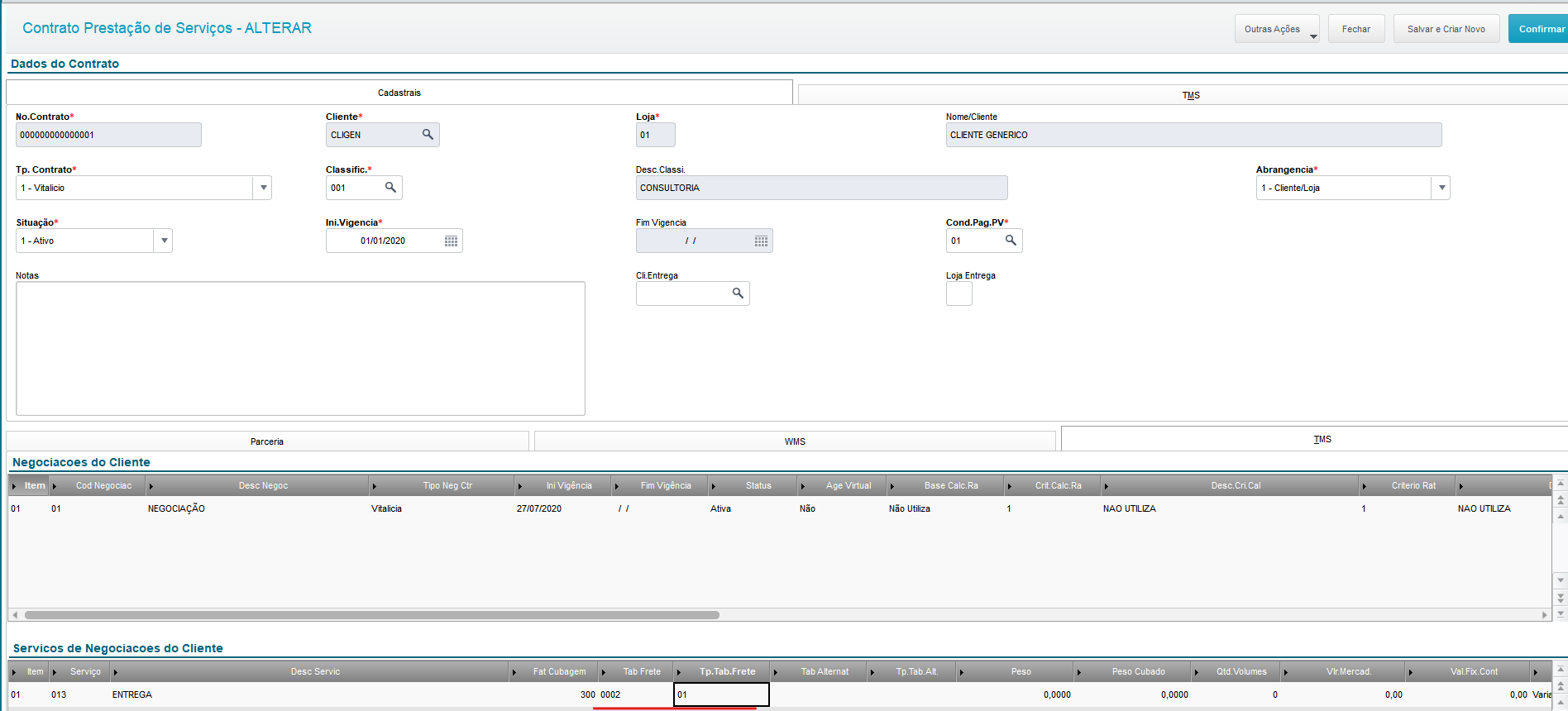This screenshot has height=711, width=1568.
Task: Click Salvar e Criar Novo
Action: coord(1446,29)
